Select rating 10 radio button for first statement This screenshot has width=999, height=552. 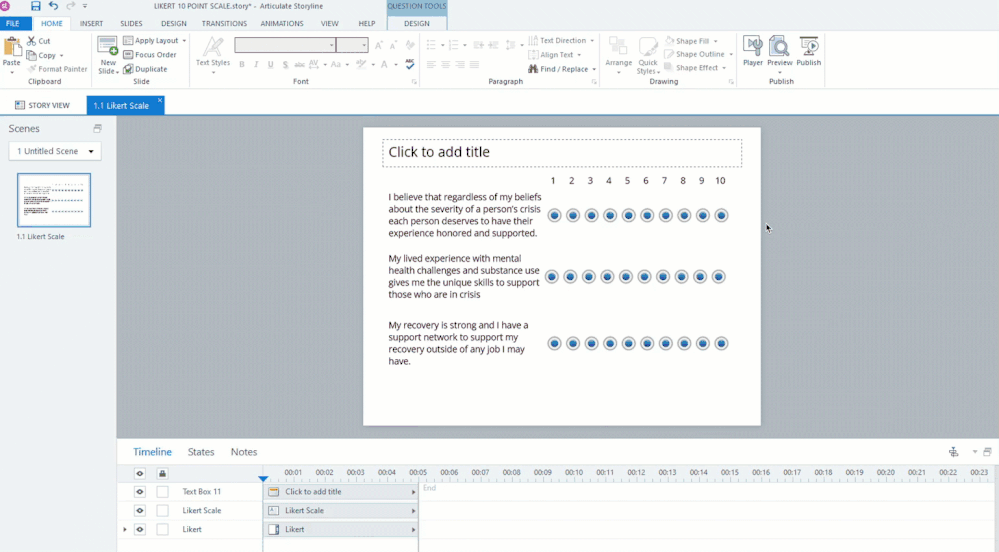coord(721,215)
